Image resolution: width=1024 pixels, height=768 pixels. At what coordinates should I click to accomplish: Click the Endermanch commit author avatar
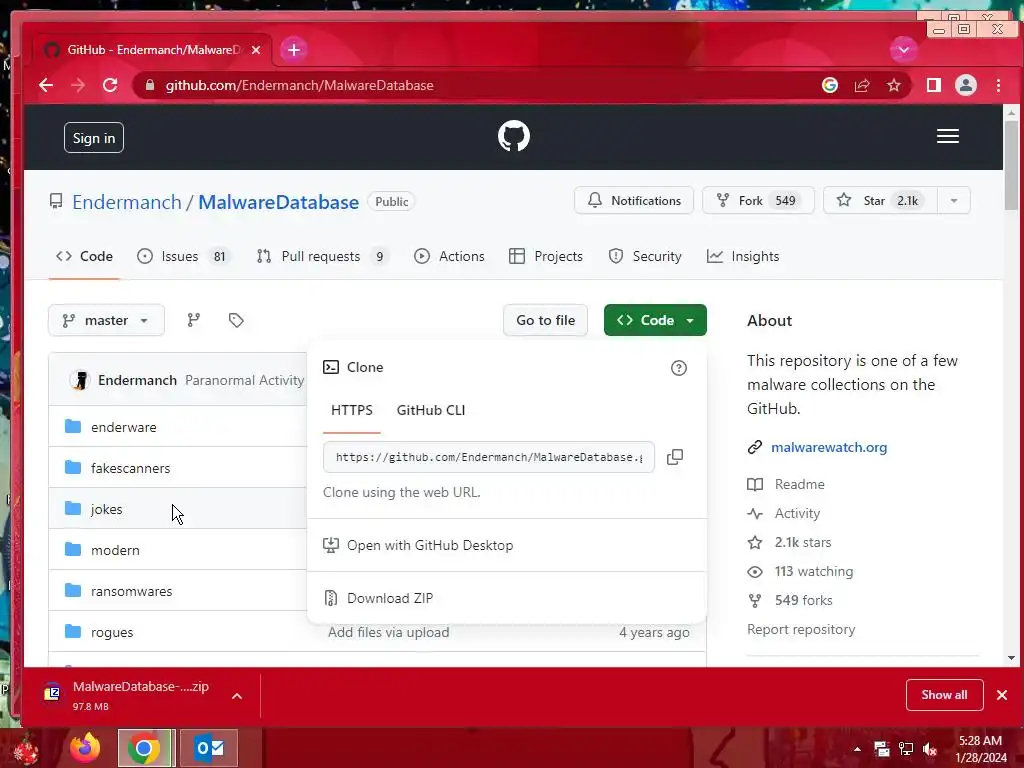point(80,380)
